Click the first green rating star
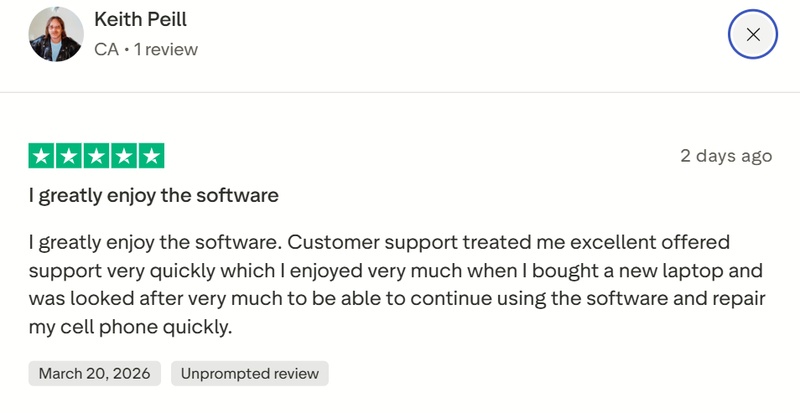Viewport: 800px width, 413px height. click(42, 156)
